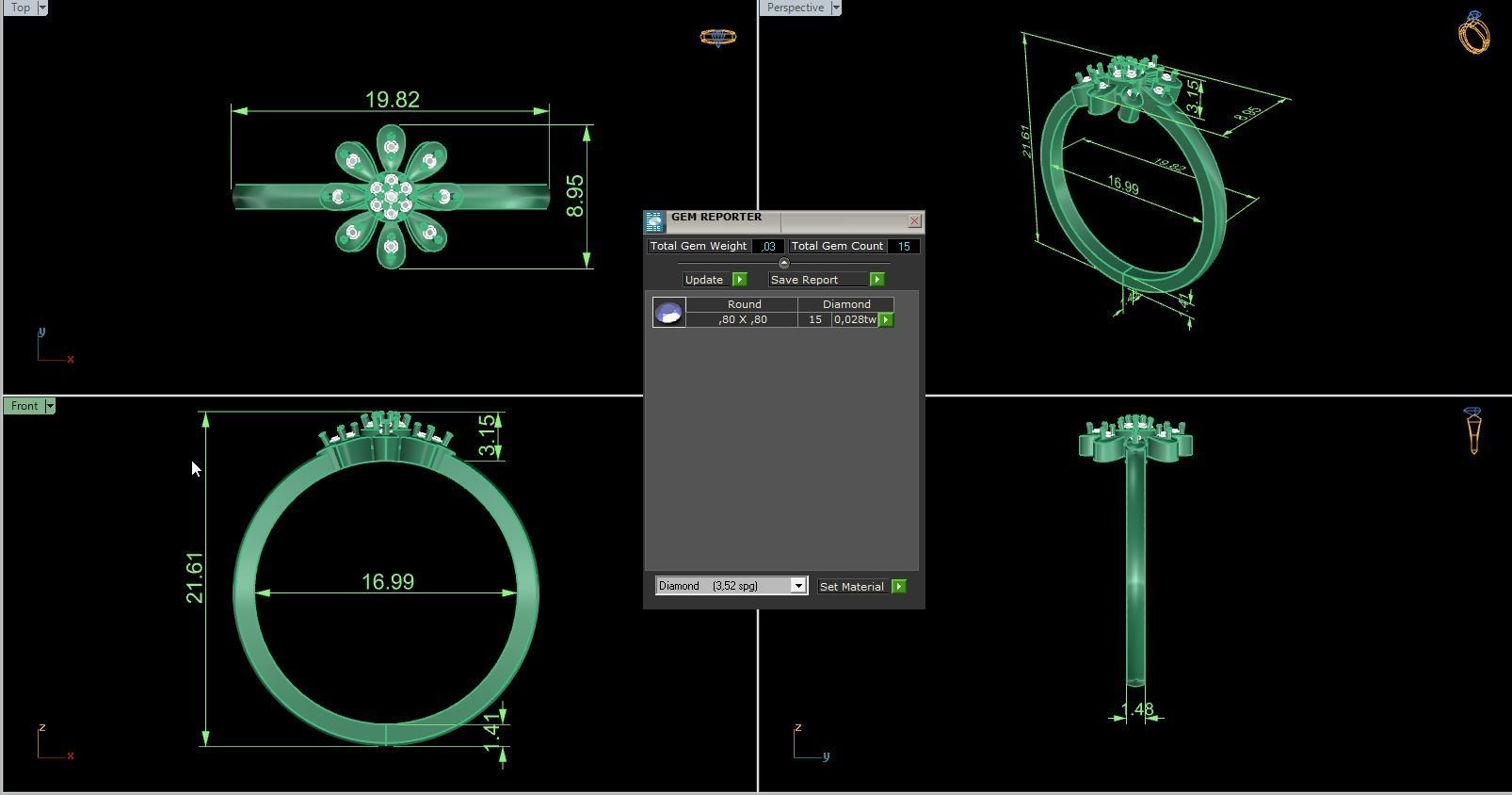The image size is (1512, 795).
Task: Click the ring top-view icon in Top viewport
Action: pos(718,38)
